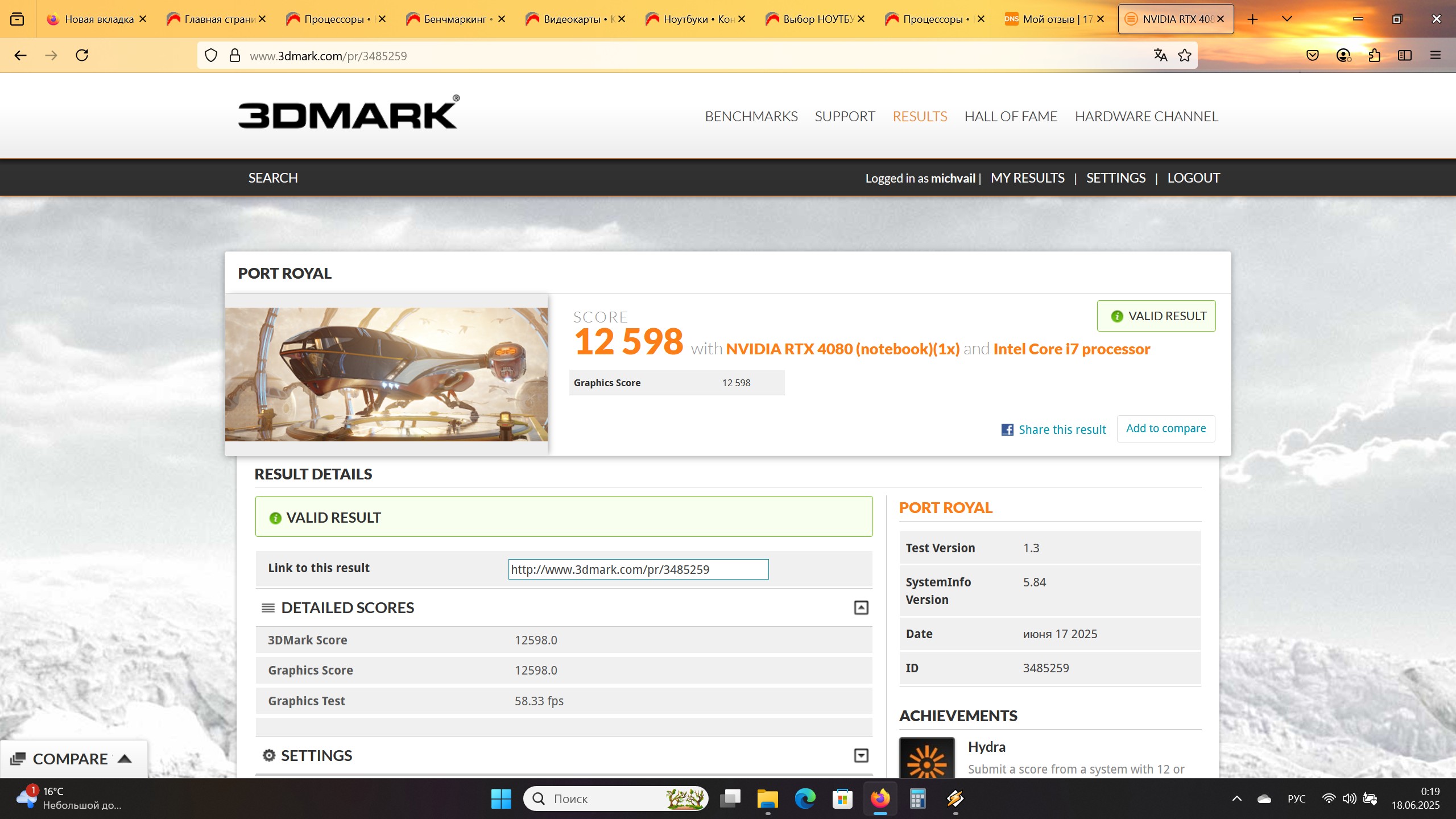Expand the Settings section
Image resolution: width=1456 pixels, height=819 pixels.
[861, 755]
